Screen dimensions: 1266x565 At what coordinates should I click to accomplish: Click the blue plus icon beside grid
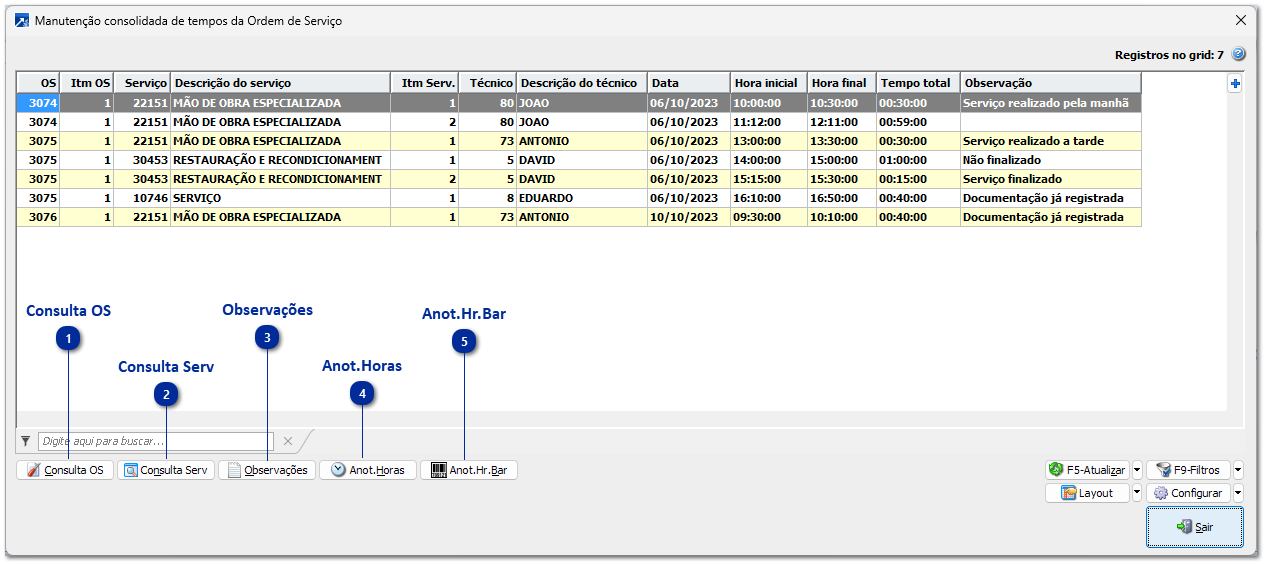click(x=1235, y=85)
